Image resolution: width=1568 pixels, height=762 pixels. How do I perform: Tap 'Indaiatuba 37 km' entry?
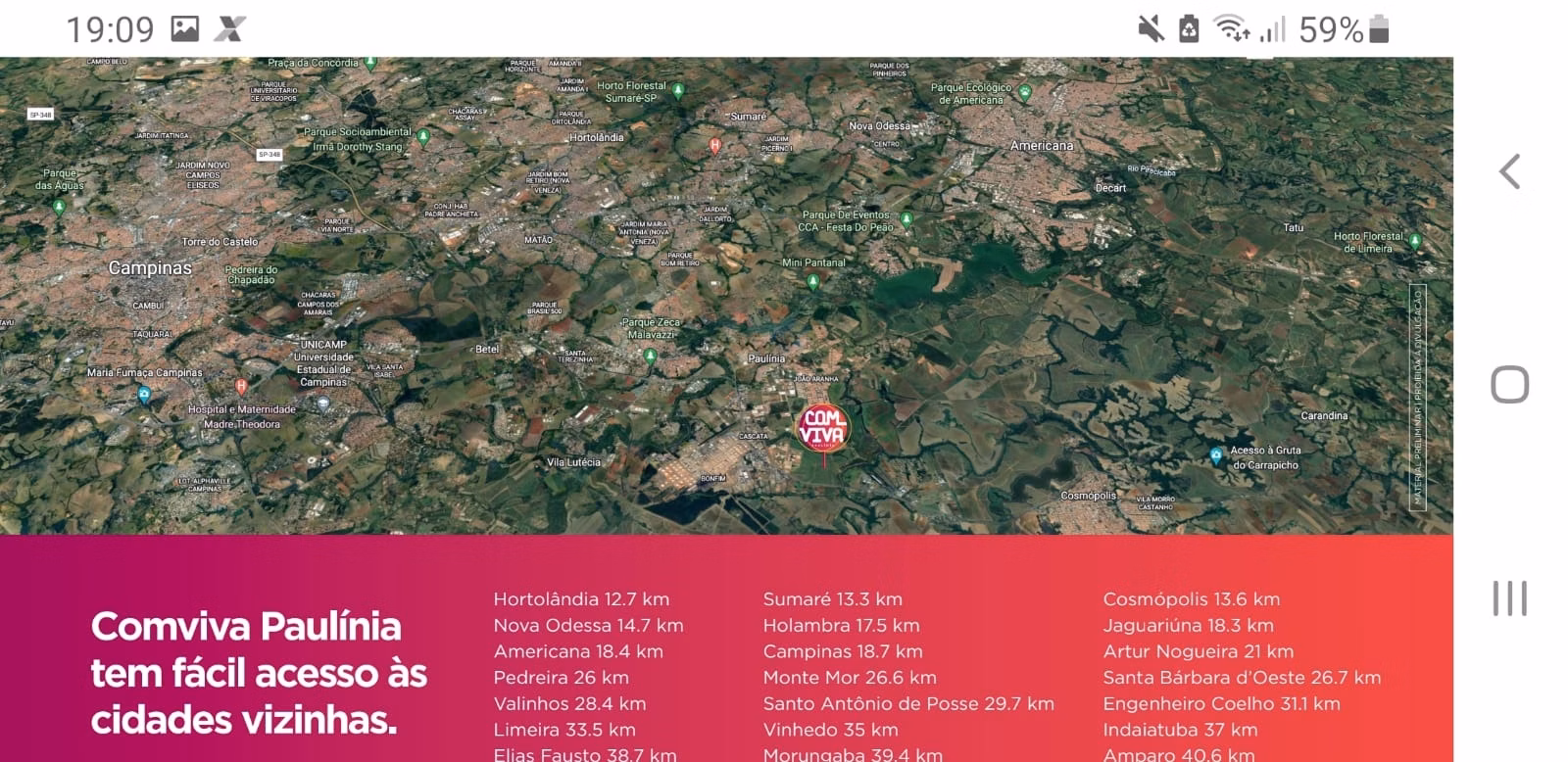[1180, 730]
